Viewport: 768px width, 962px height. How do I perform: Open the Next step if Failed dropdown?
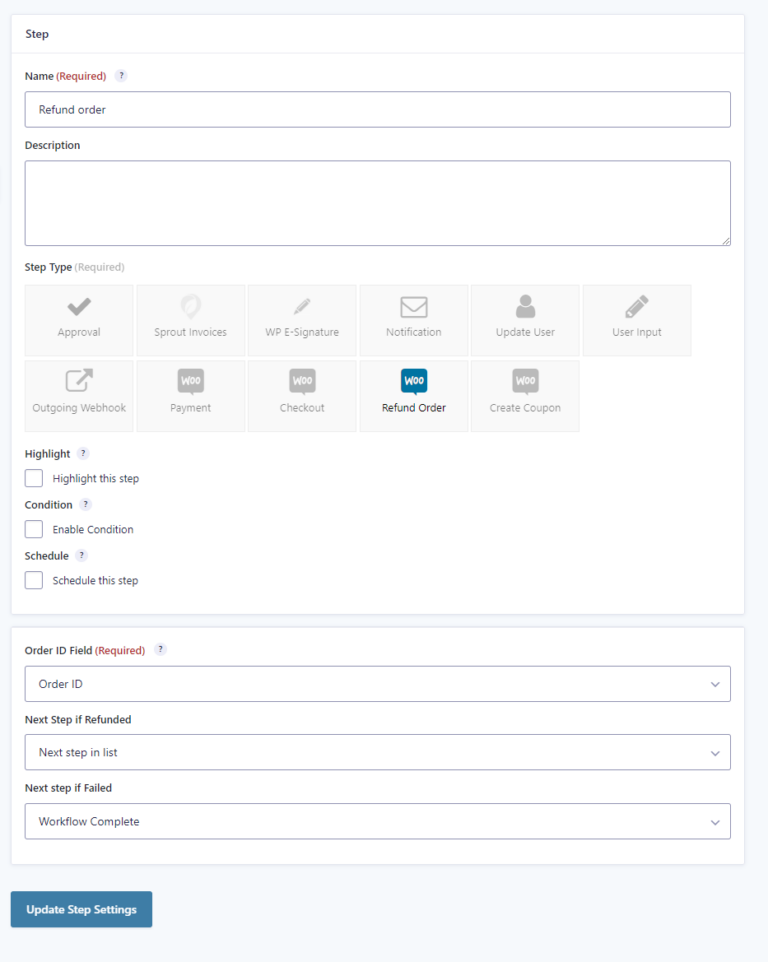(377, 821)
